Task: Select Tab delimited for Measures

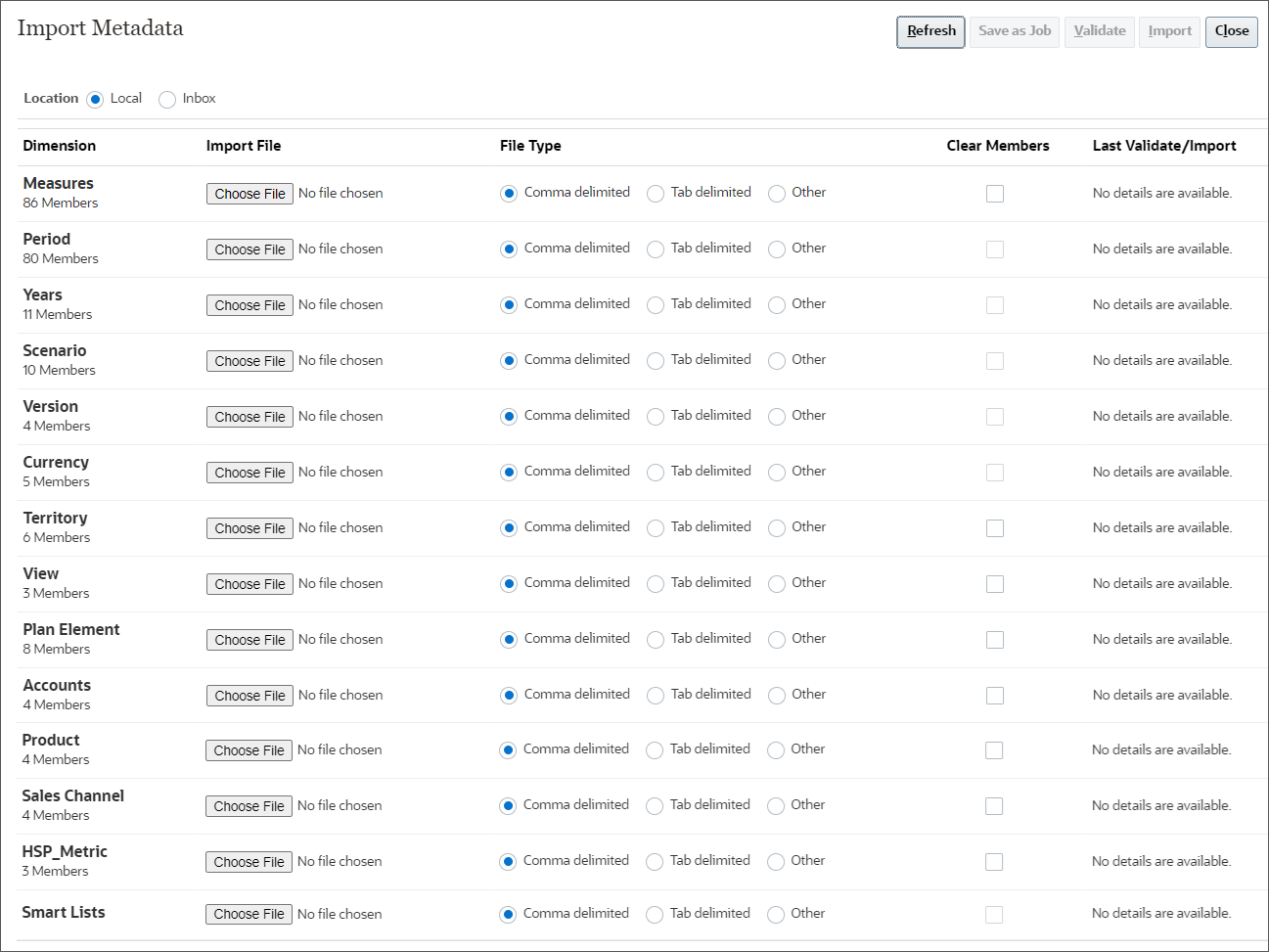Action: [655, 193]
